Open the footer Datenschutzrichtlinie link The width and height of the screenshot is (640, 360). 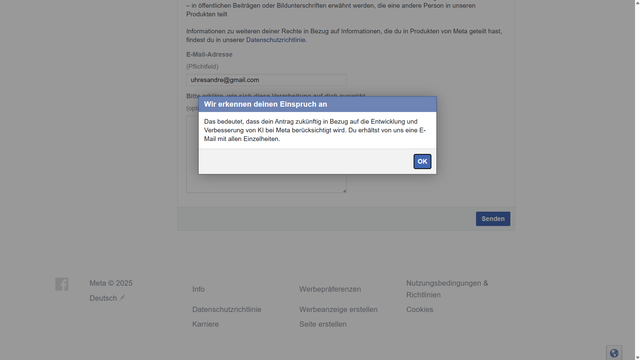coord(227,309)
